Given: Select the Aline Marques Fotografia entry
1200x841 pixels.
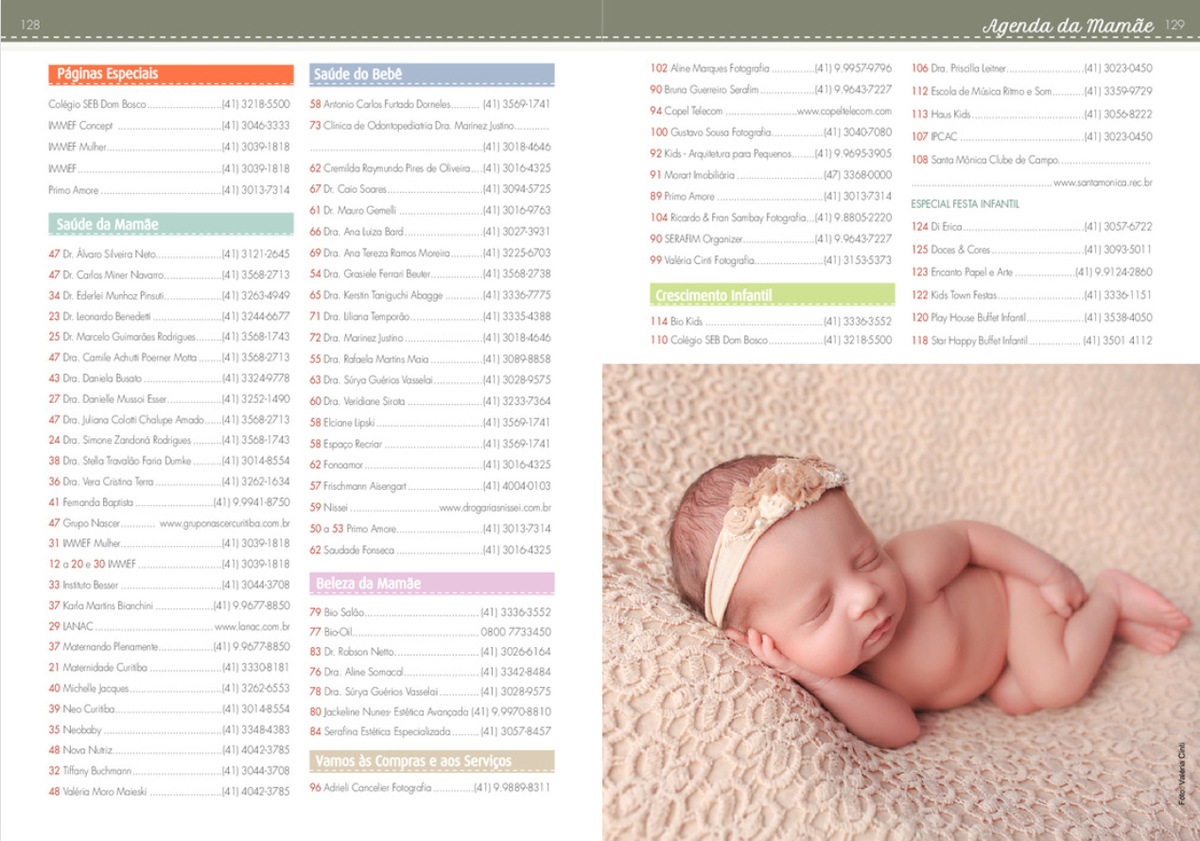Looking at the screenshot, I should pyautogui.click(x=771, y=68).
